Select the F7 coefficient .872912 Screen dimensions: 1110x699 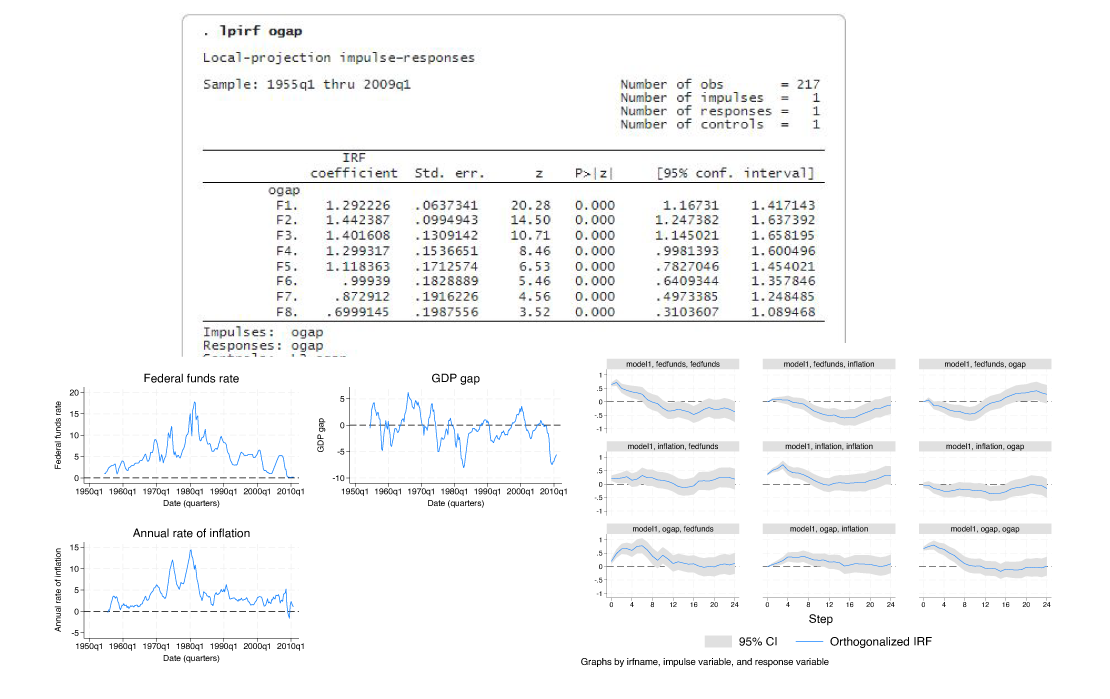point(362,296)
